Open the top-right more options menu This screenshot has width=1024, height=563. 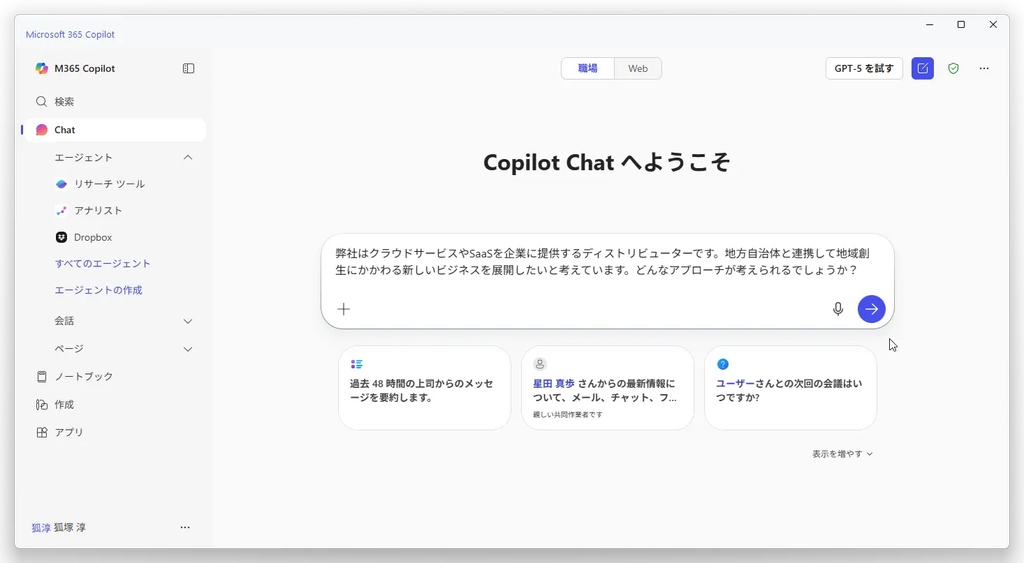(x=984, y=69)
